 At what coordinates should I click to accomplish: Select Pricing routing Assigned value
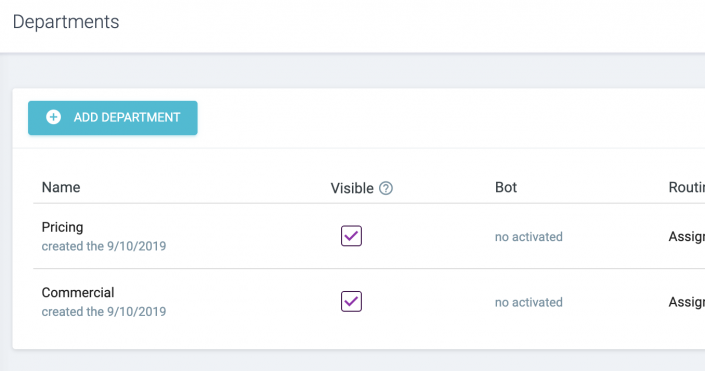[687, 237]
